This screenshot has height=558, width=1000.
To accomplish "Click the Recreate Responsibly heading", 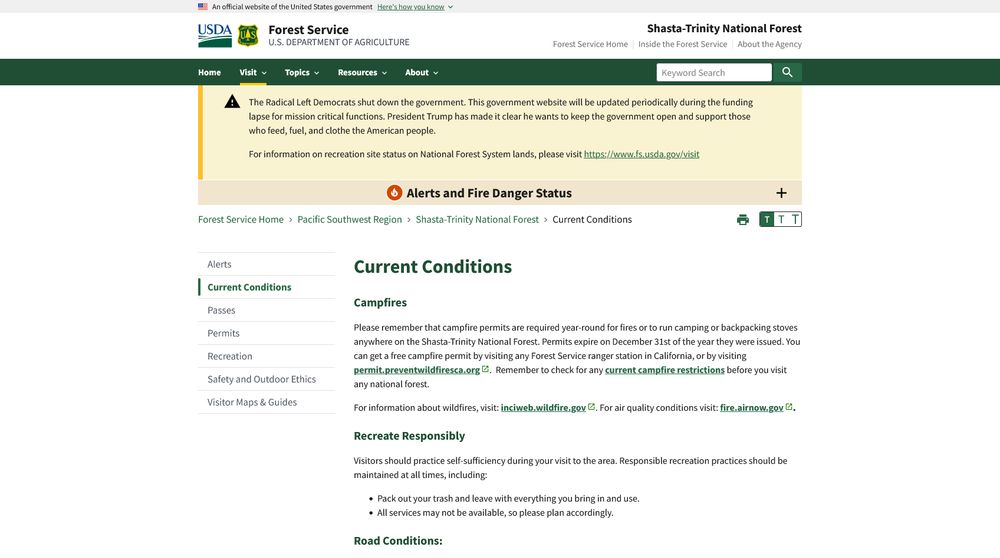I will coord(409,436).
